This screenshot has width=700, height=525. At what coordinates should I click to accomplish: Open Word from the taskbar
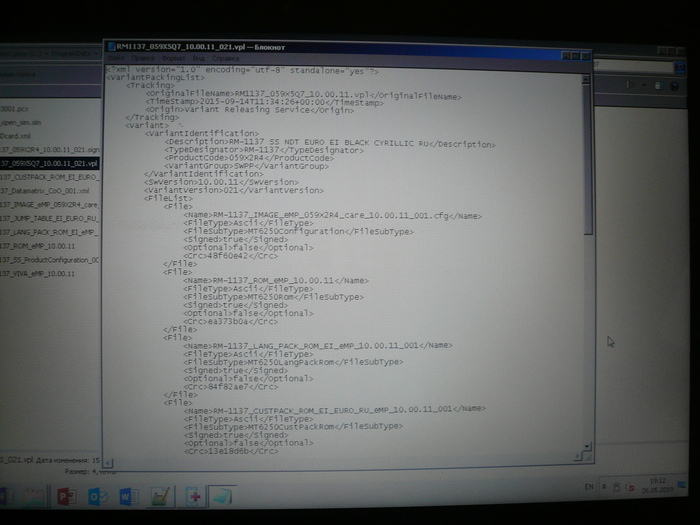(129, 497)
